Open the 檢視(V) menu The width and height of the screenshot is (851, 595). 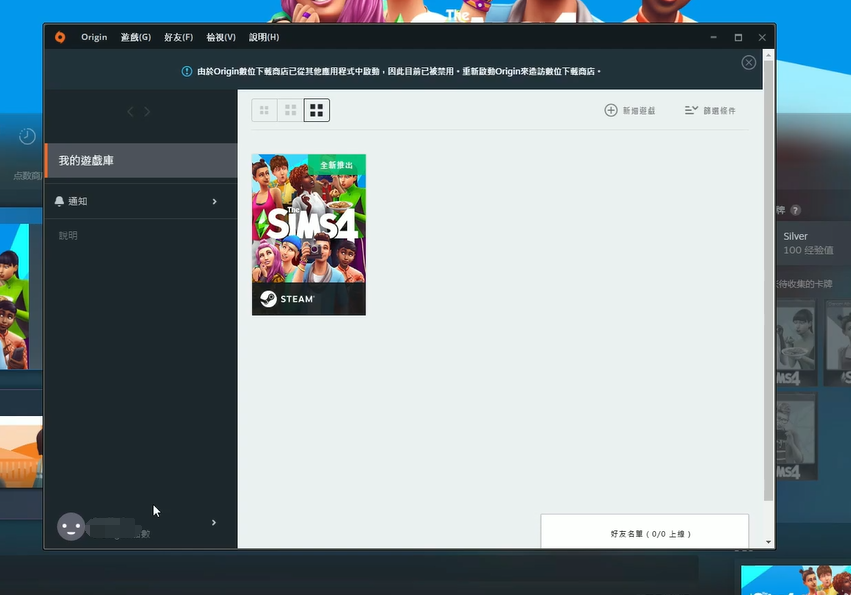(x=221, y=37)
